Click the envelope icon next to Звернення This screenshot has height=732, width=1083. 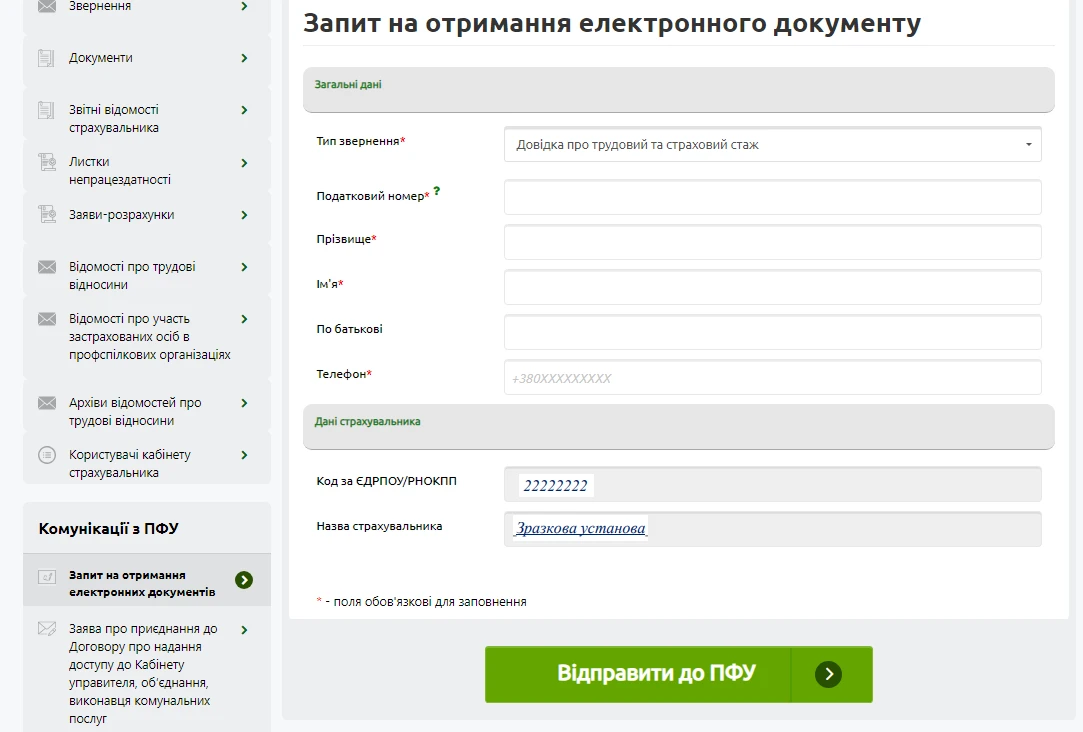coord(46,5)
